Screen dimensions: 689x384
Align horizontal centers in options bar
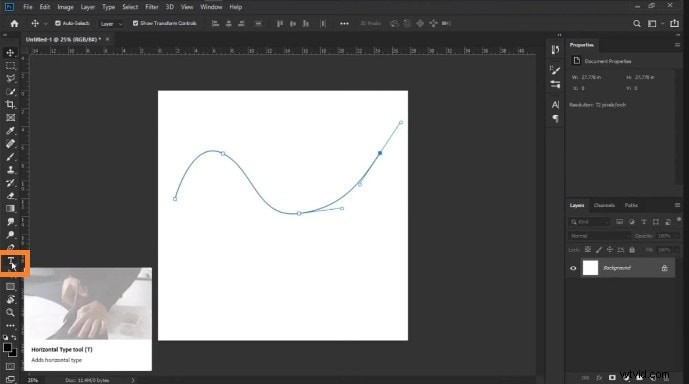[228, 24]
